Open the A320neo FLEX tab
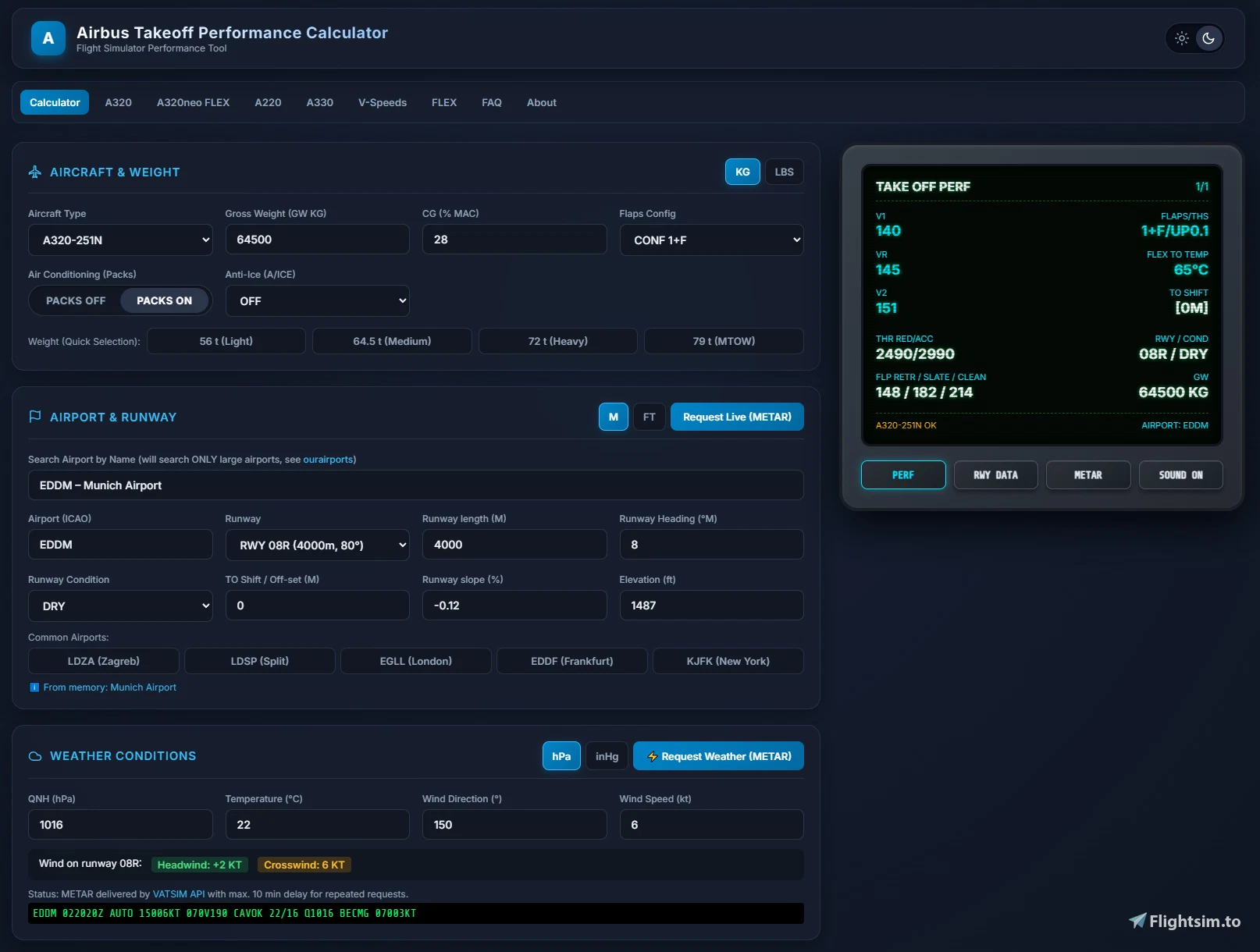This screenshot has height=952, width=1260. click(193, 102)
